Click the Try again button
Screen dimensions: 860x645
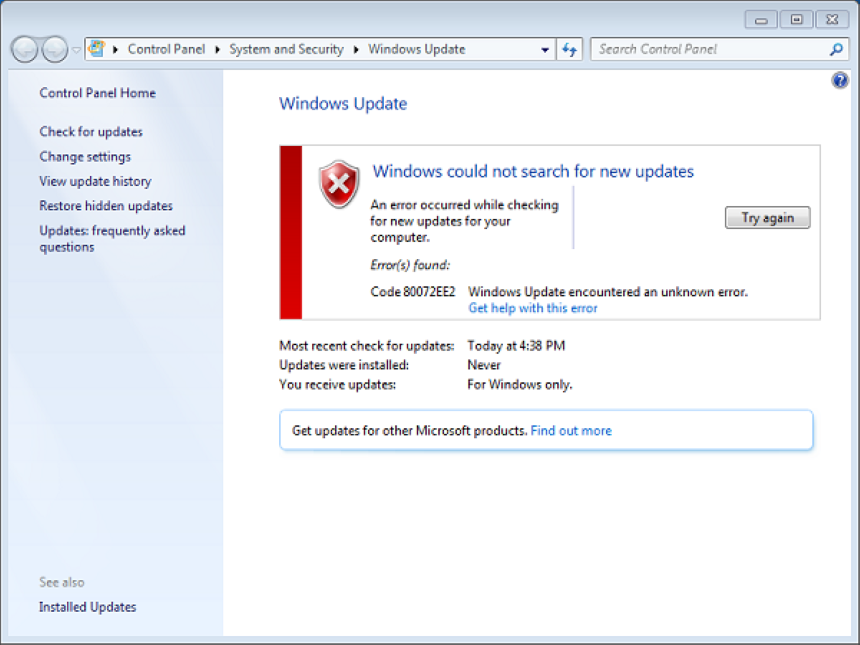767,218
